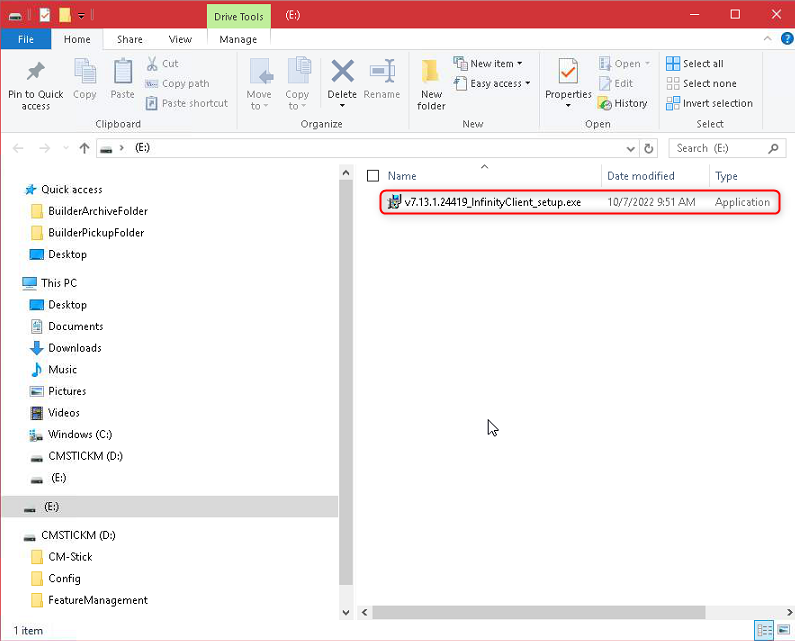Open Customize Quick Access Toolbar dropdown
Viewport: 795px width, 641px height.
pyautogui.click(x=81, y=16)
